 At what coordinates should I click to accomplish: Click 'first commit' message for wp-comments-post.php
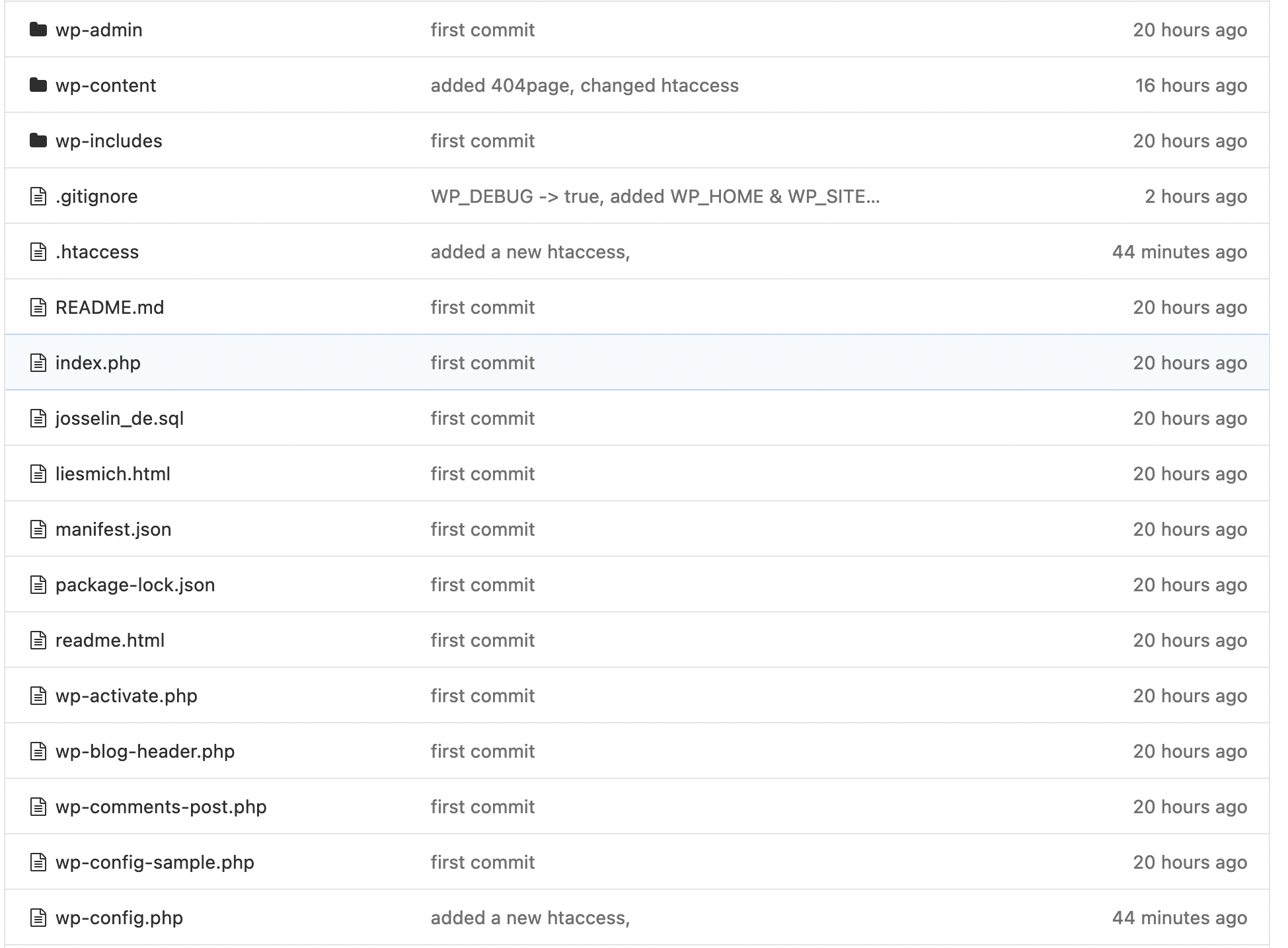[483, 807]
